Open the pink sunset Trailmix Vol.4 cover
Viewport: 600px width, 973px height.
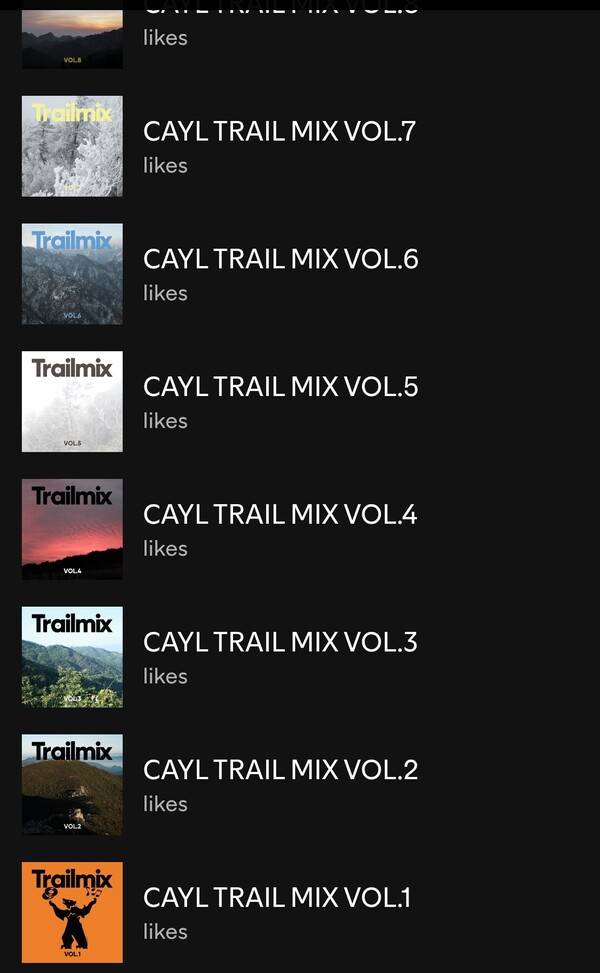[x=72, y=529]
